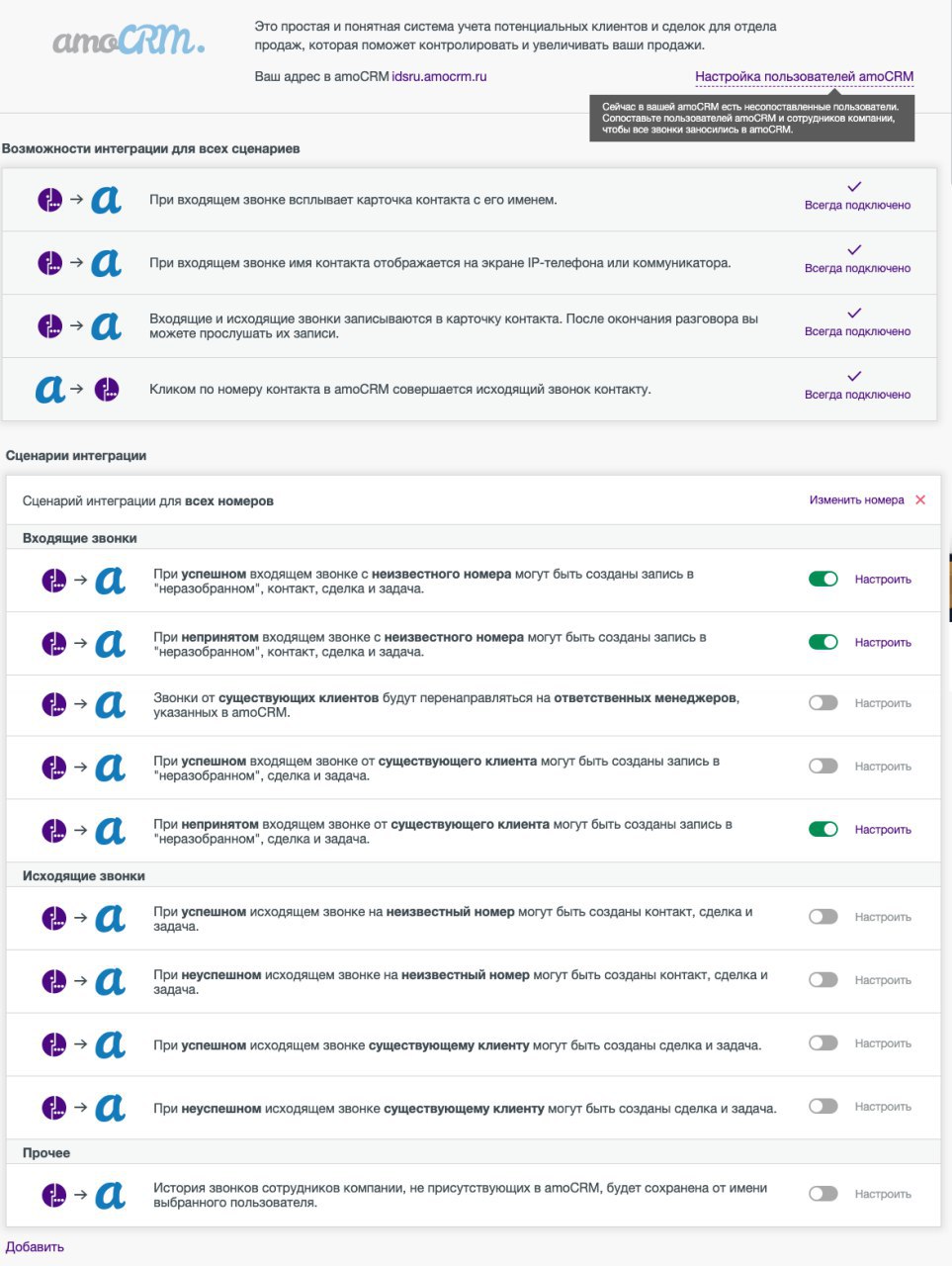
Task: Click Исходящие звонки section header
Action: click(84, 875)
